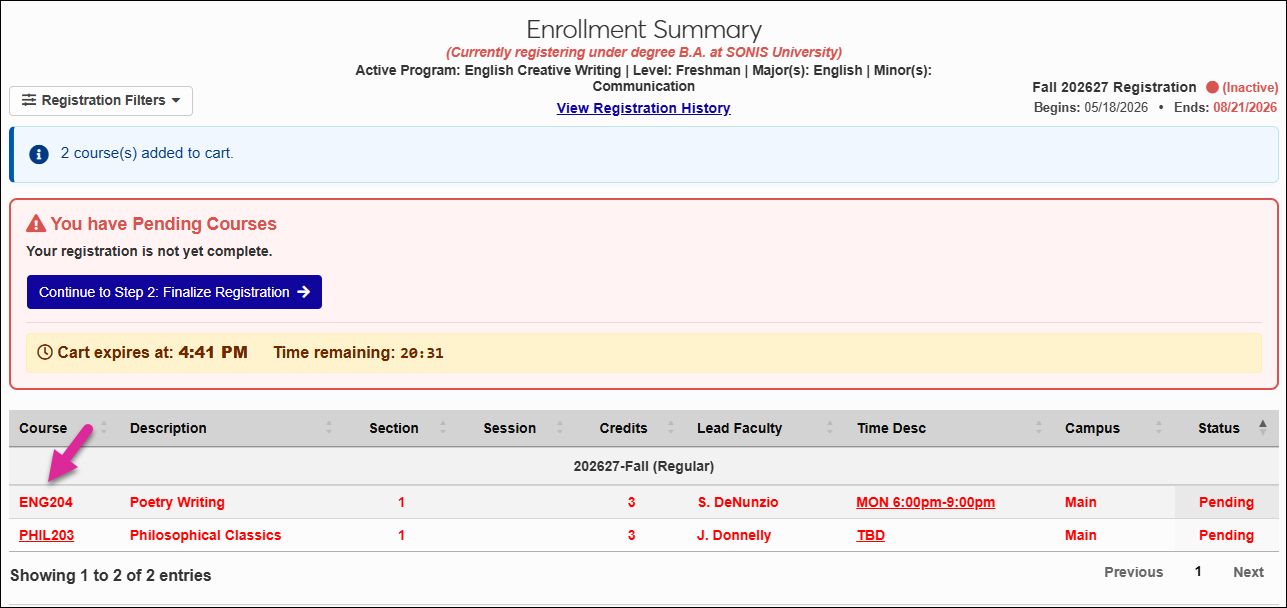Click the Previous pagination button

tap(1133, 572)
